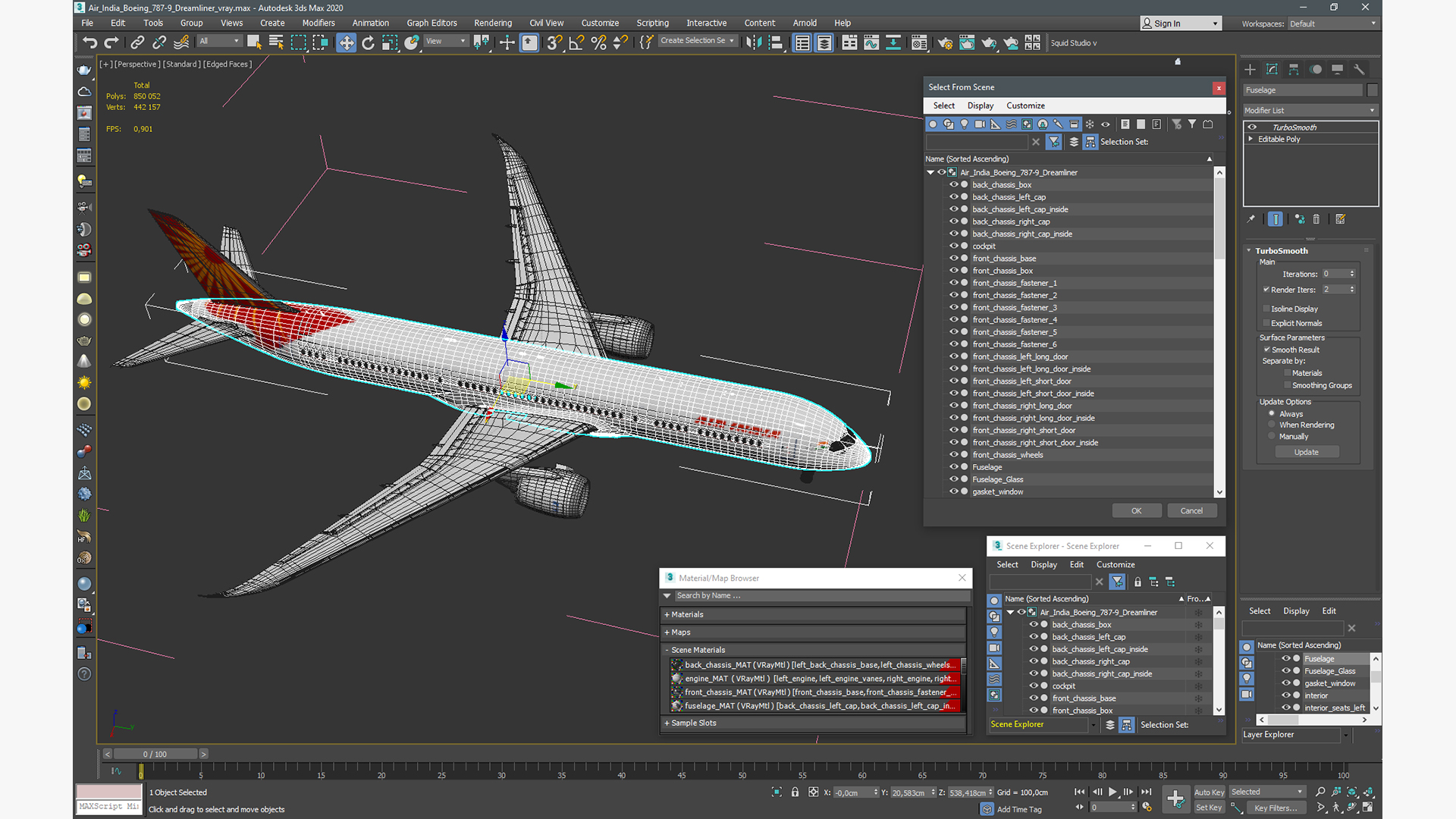The height and width of the screenshot is (819, 1456).
Task: Click OK in Select From Scene
Action: (x=1136, y=511)
